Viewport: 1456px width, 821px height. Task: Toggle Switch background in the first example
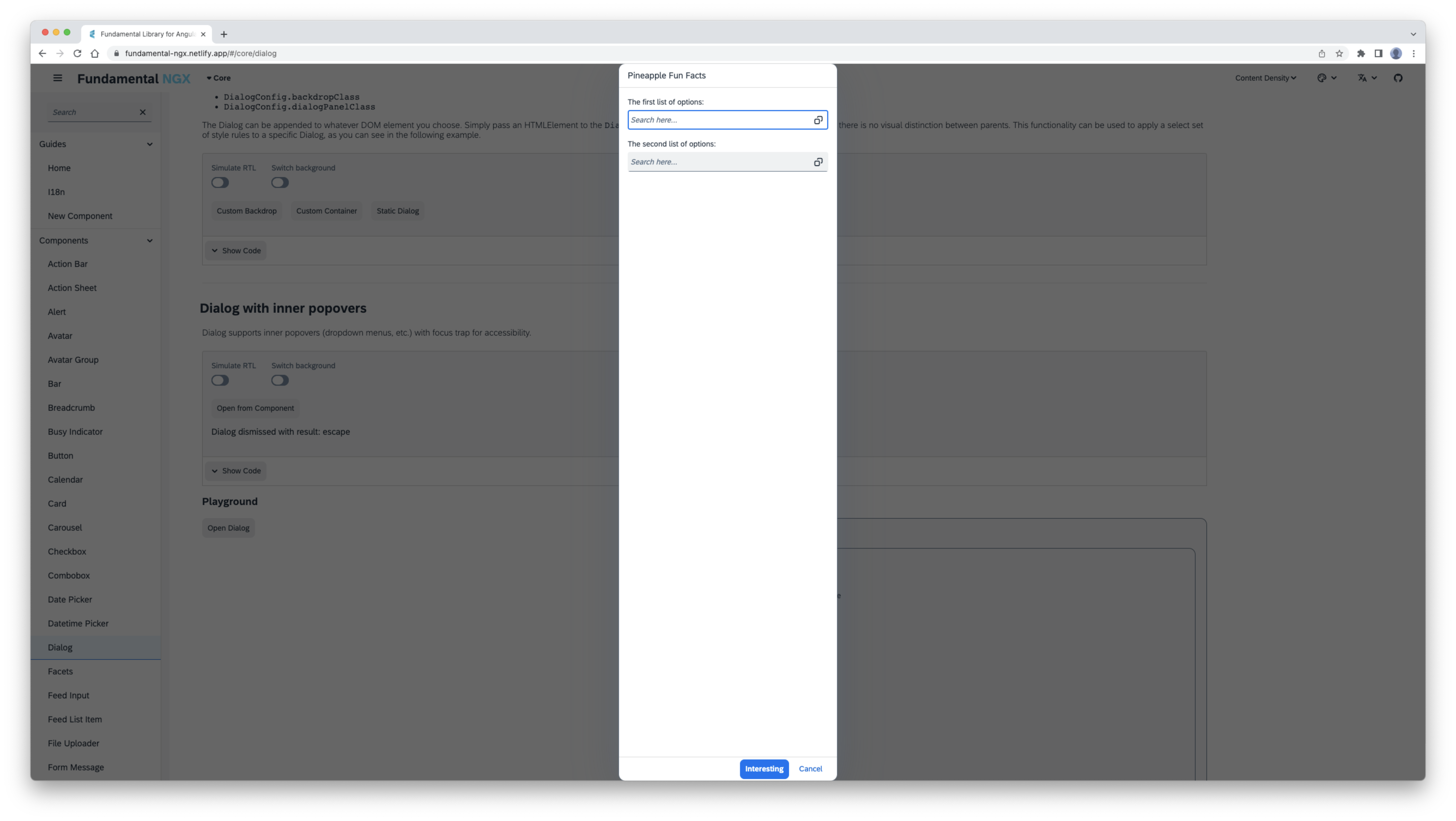(280, 183)
